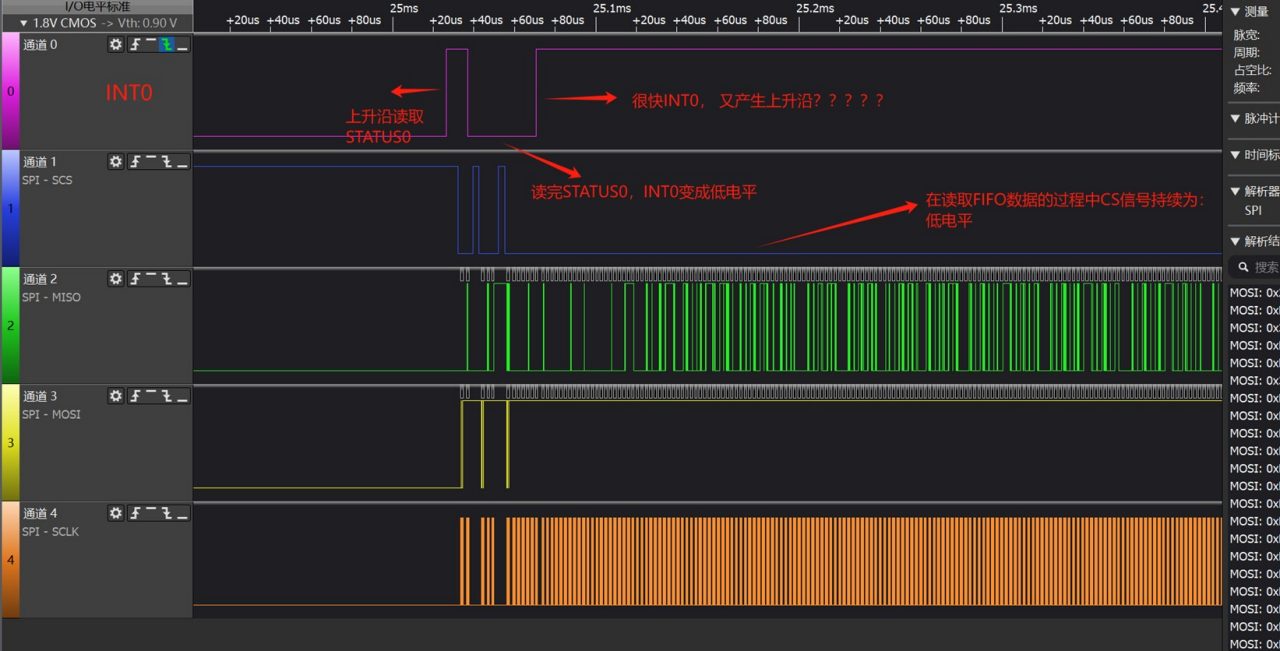Screen dimensions: 1280x651
Task: Click gear icon on 通道 3 MOSI
Action: [116, 396]
